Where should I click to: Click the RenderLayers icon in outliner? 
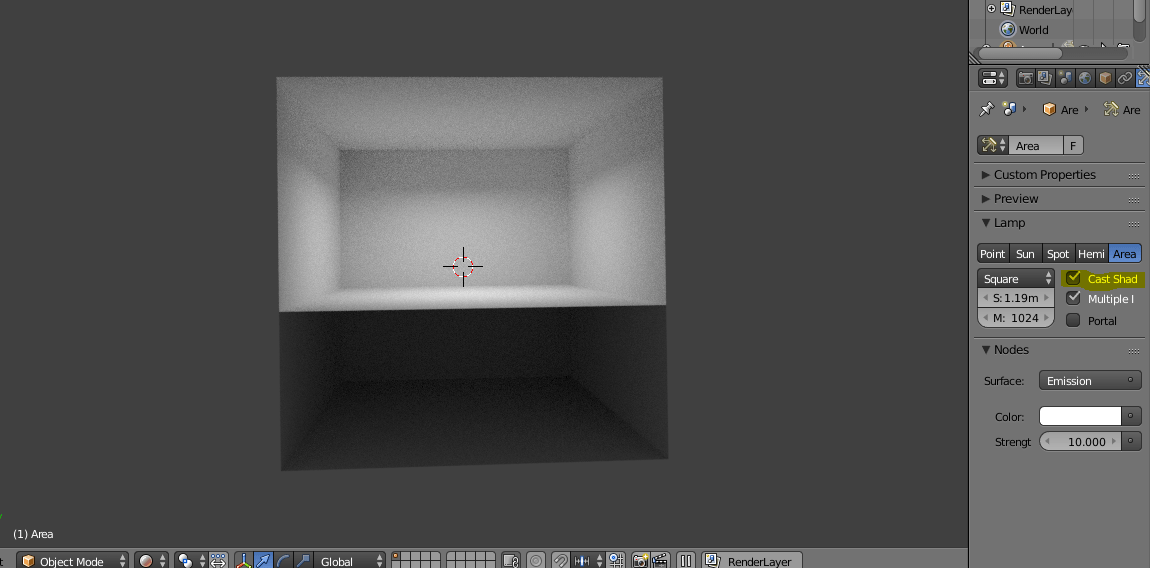[x=1008, y=9]
